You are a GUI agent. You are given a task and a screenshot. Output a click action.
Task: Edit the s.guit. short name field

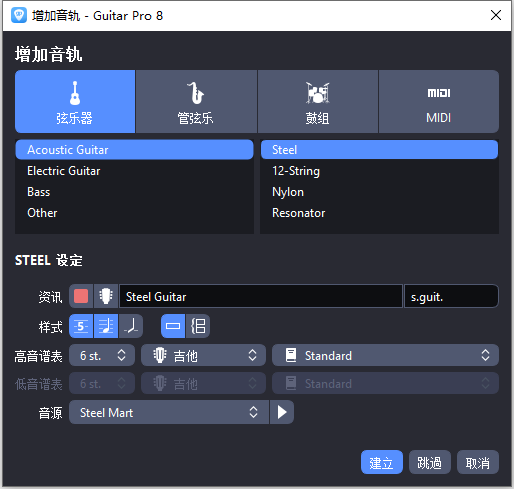[451, 296]
